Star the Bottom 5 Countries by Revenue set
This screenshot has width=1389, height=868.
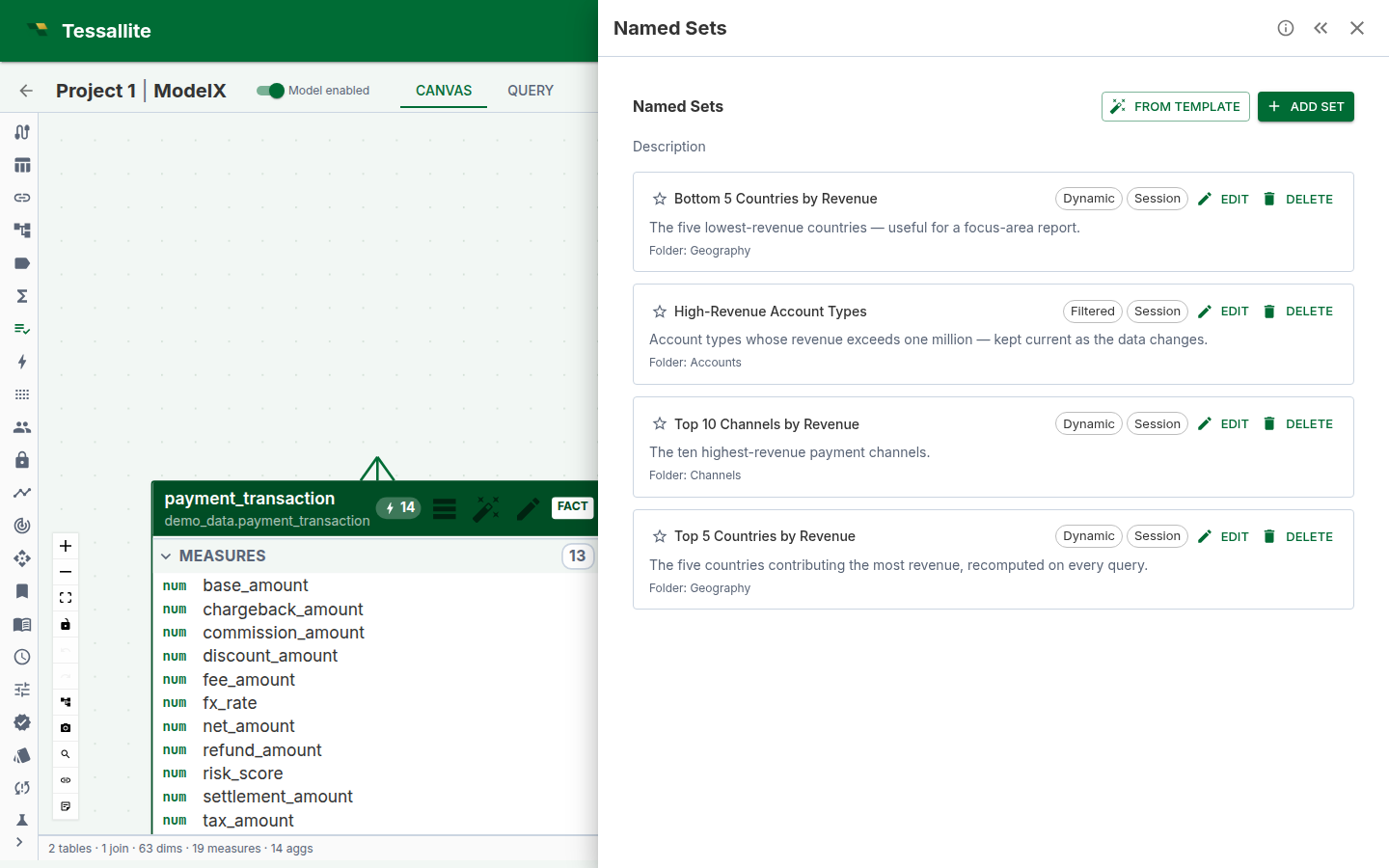[x=660, y=199]
